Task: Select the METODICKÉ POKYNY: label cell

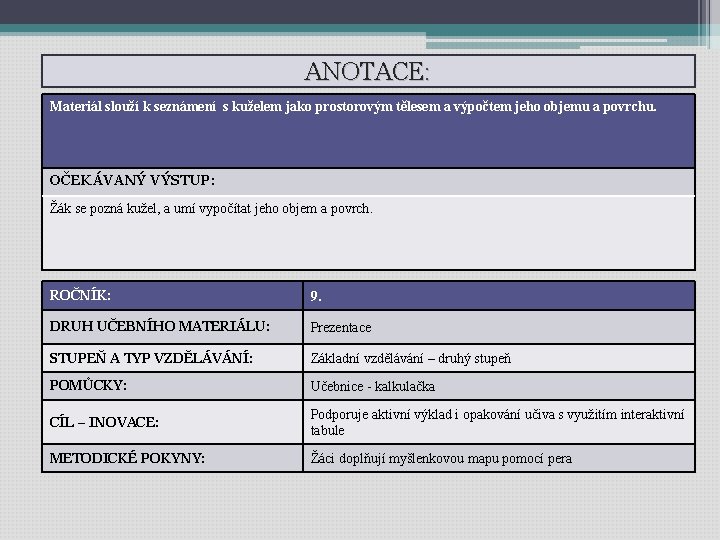Action: pos(173,458)
